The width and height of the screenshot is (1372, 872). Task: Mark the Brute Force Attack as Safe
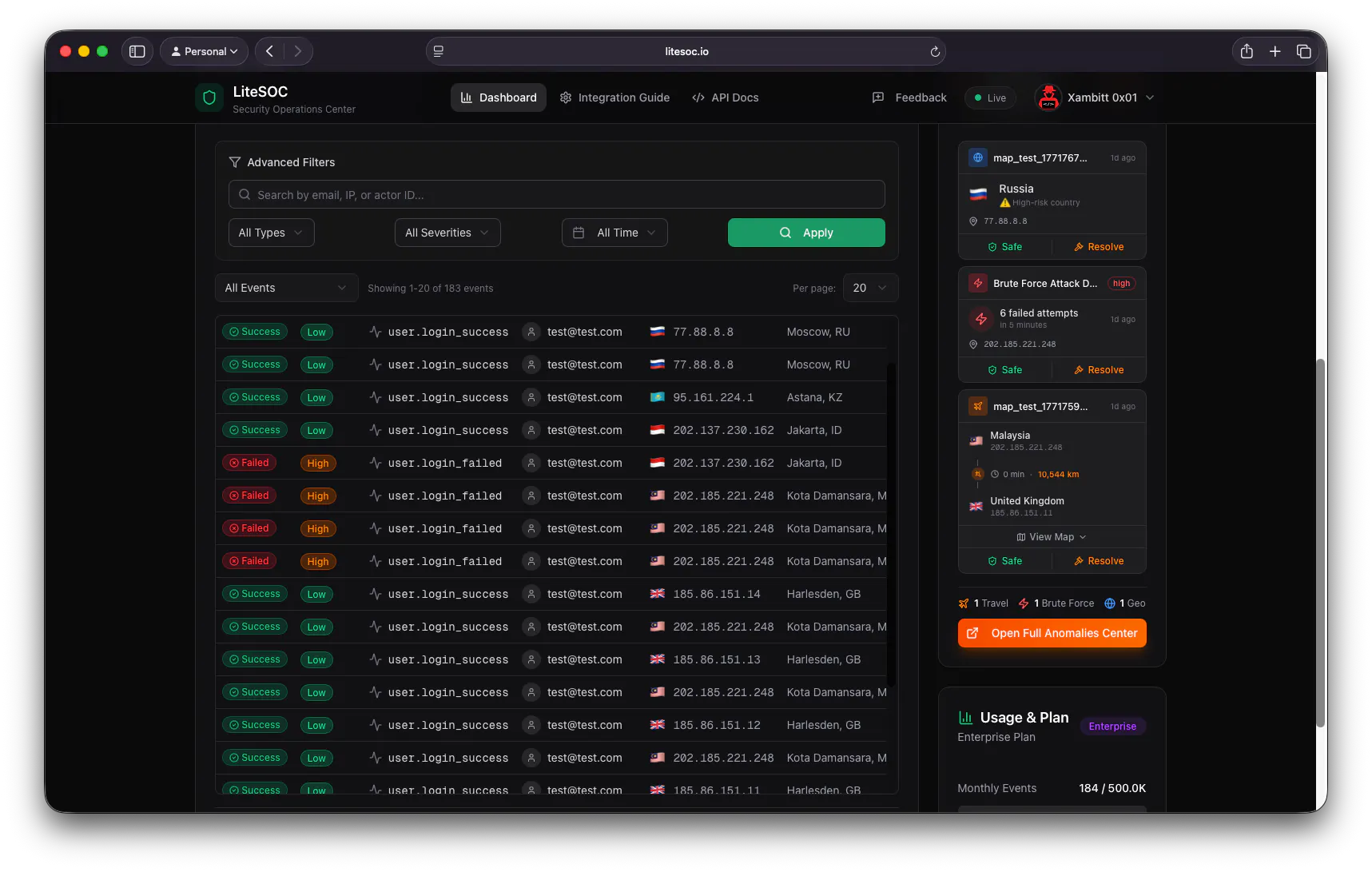coord(1005,370)
